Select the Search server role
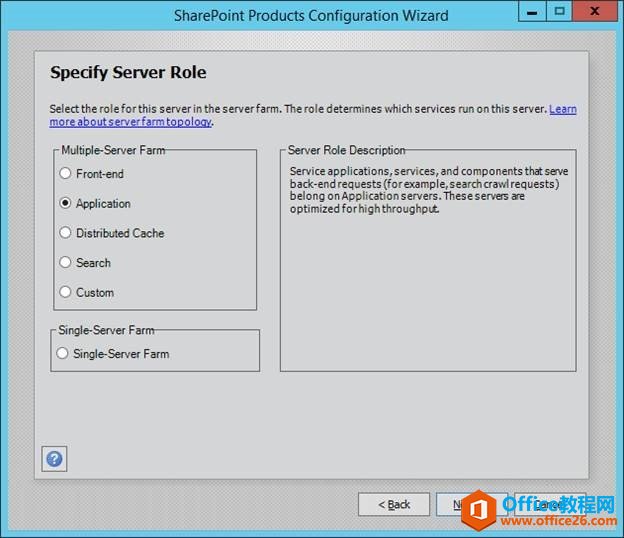This screenshot has width=624, height=538. pyautogui.click(x=85, y=263)
